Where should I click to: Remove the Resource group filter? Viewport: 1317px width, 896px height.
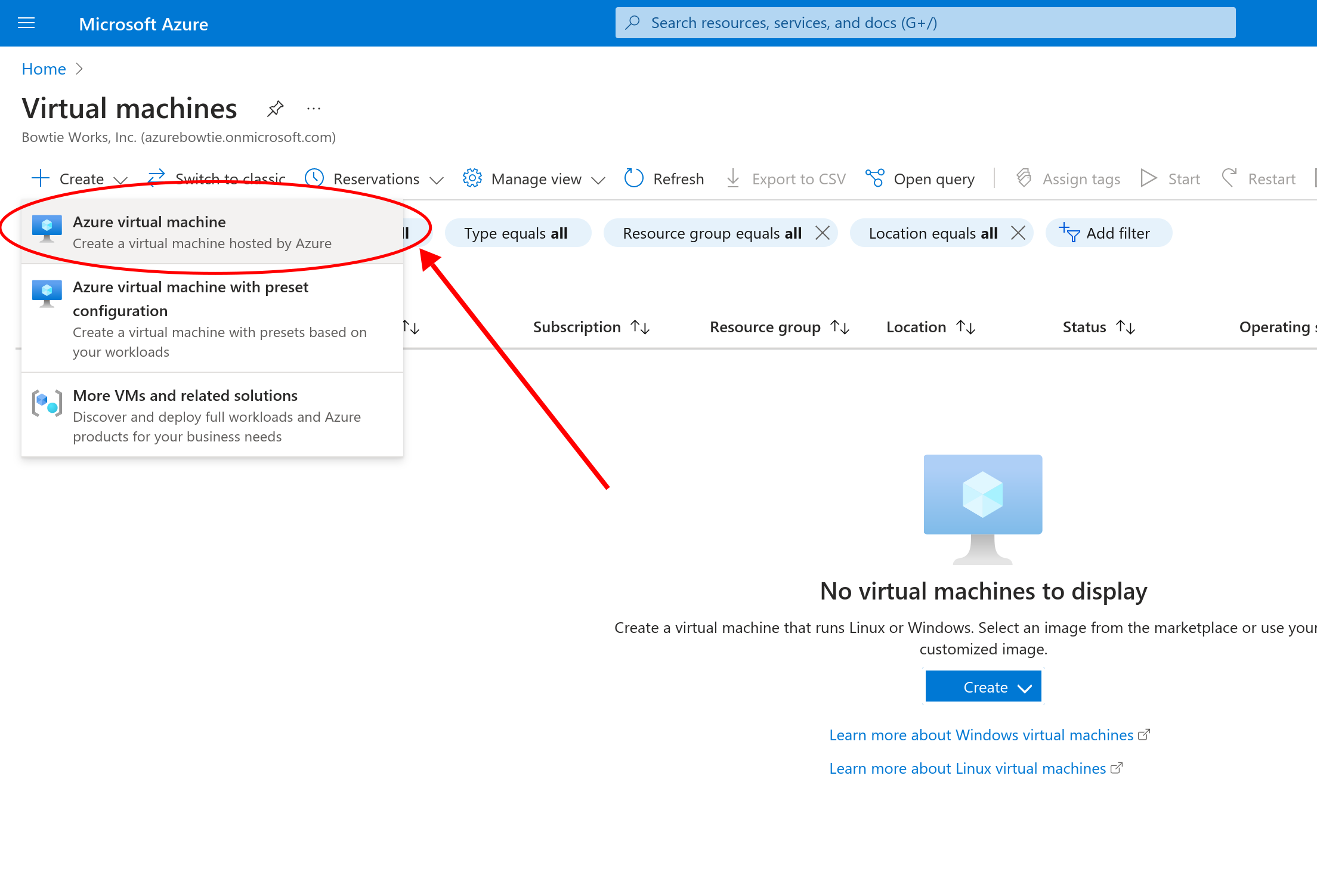point(823,233)
